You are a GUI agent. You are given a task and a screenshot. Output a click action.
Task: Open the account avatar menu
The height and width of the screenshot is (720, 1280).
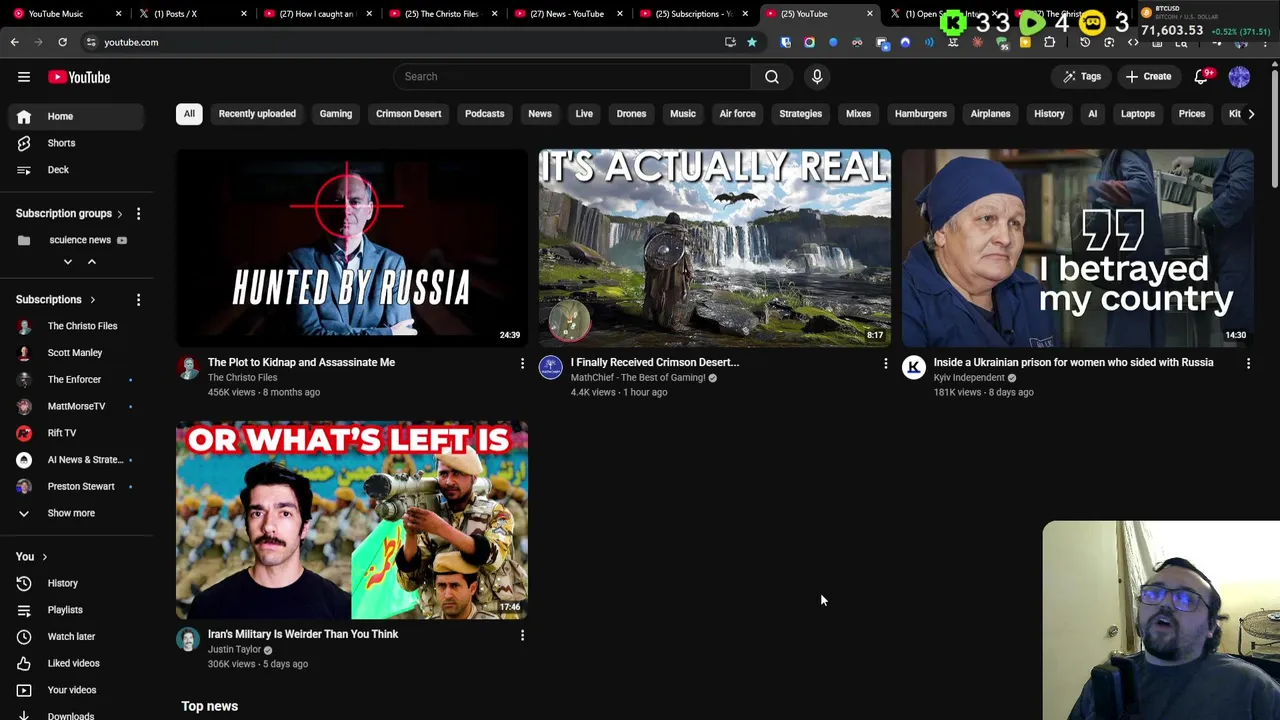tap(1239, 76)
